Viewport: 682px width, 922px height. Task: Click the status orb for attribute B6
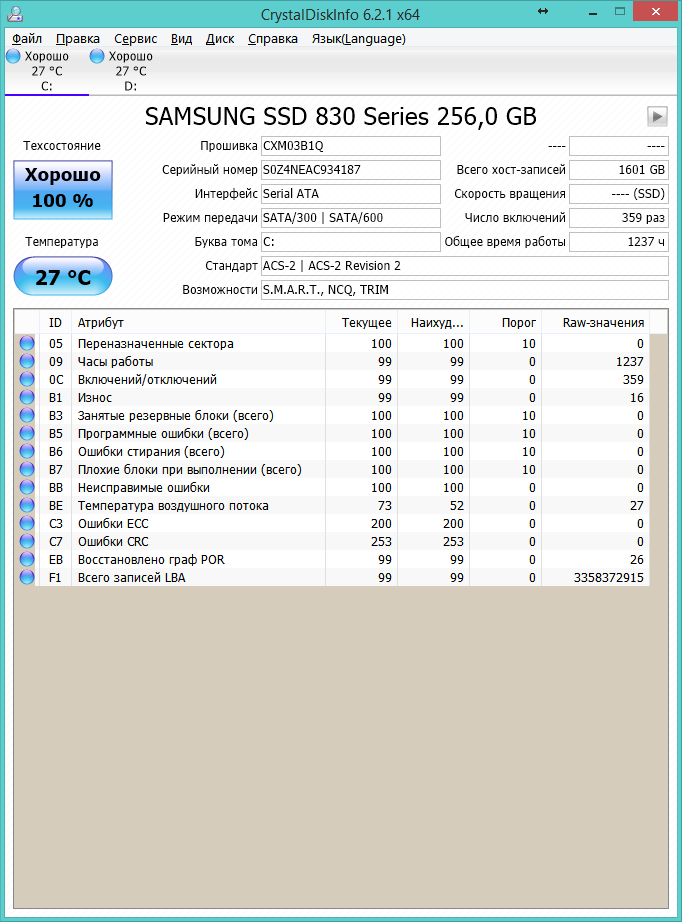(27, 451)
